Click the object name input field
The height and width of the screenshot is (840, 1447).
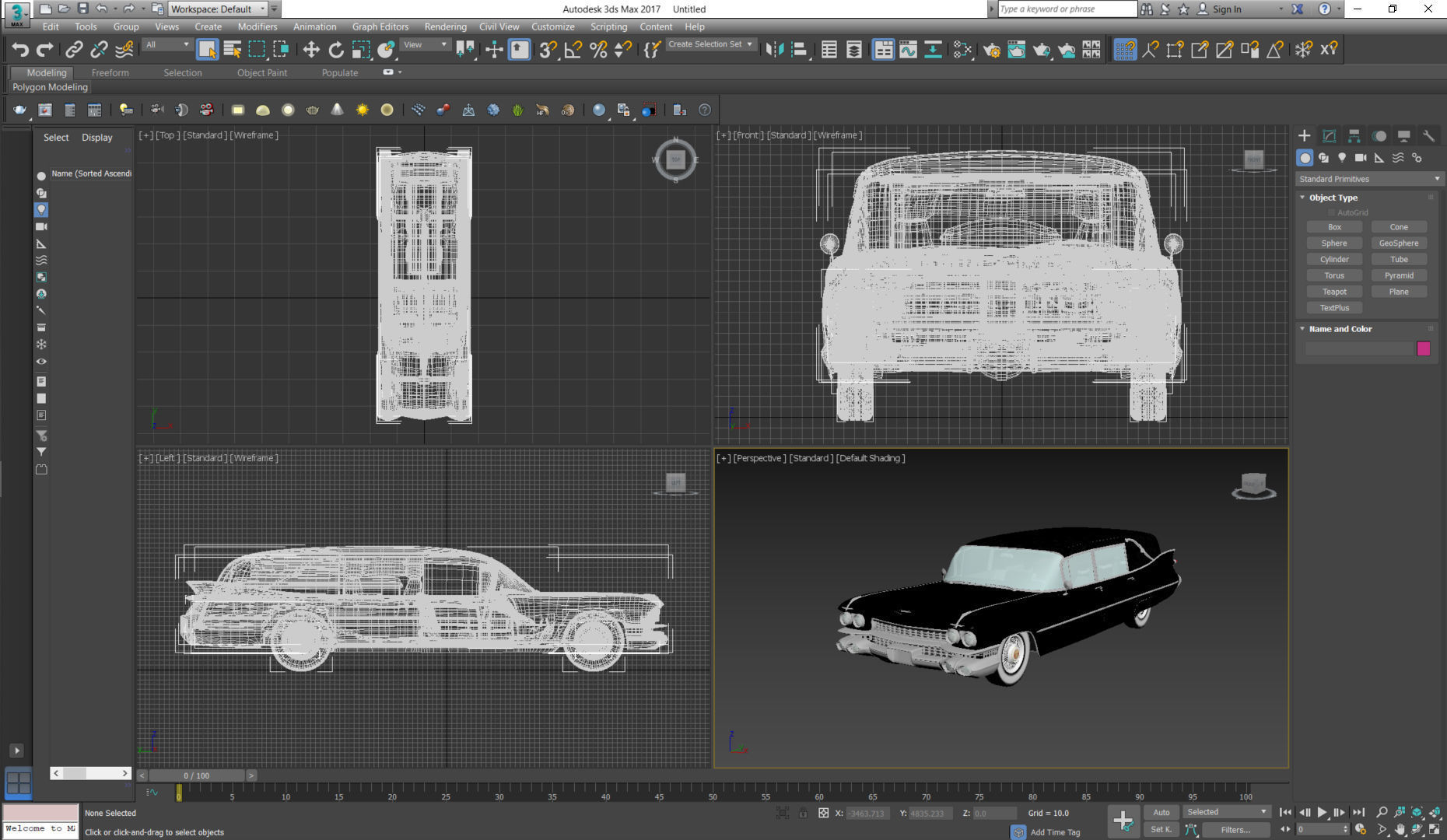[1358, 348]
